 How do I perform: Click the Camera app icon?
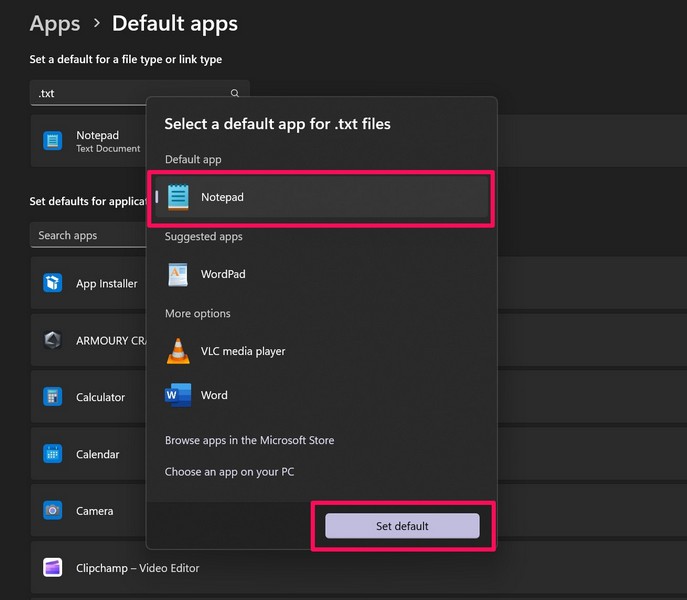coord(53,511)
